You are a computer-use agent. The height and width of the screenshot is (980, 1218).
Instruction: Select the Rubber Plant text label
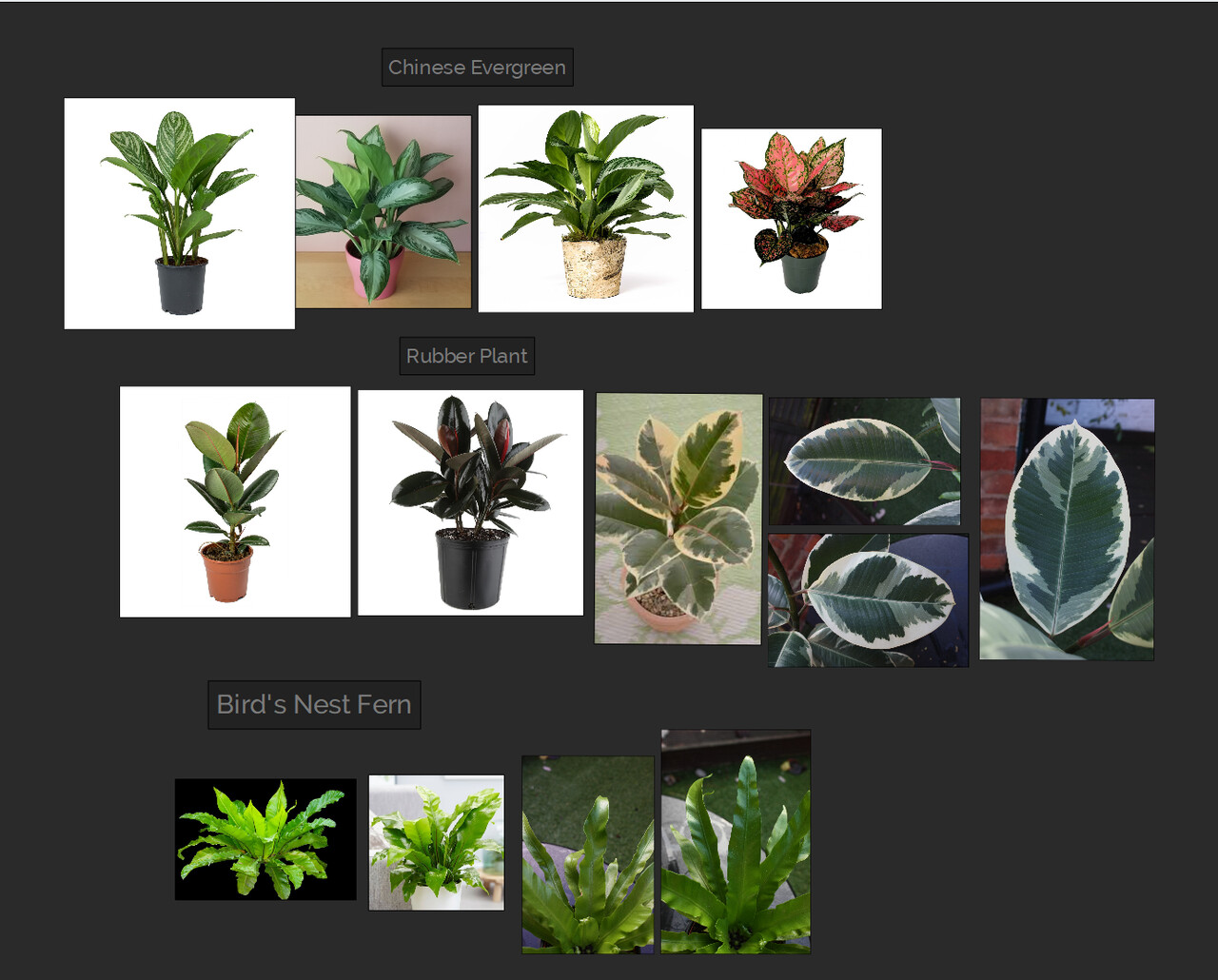(x=466, y=356)
